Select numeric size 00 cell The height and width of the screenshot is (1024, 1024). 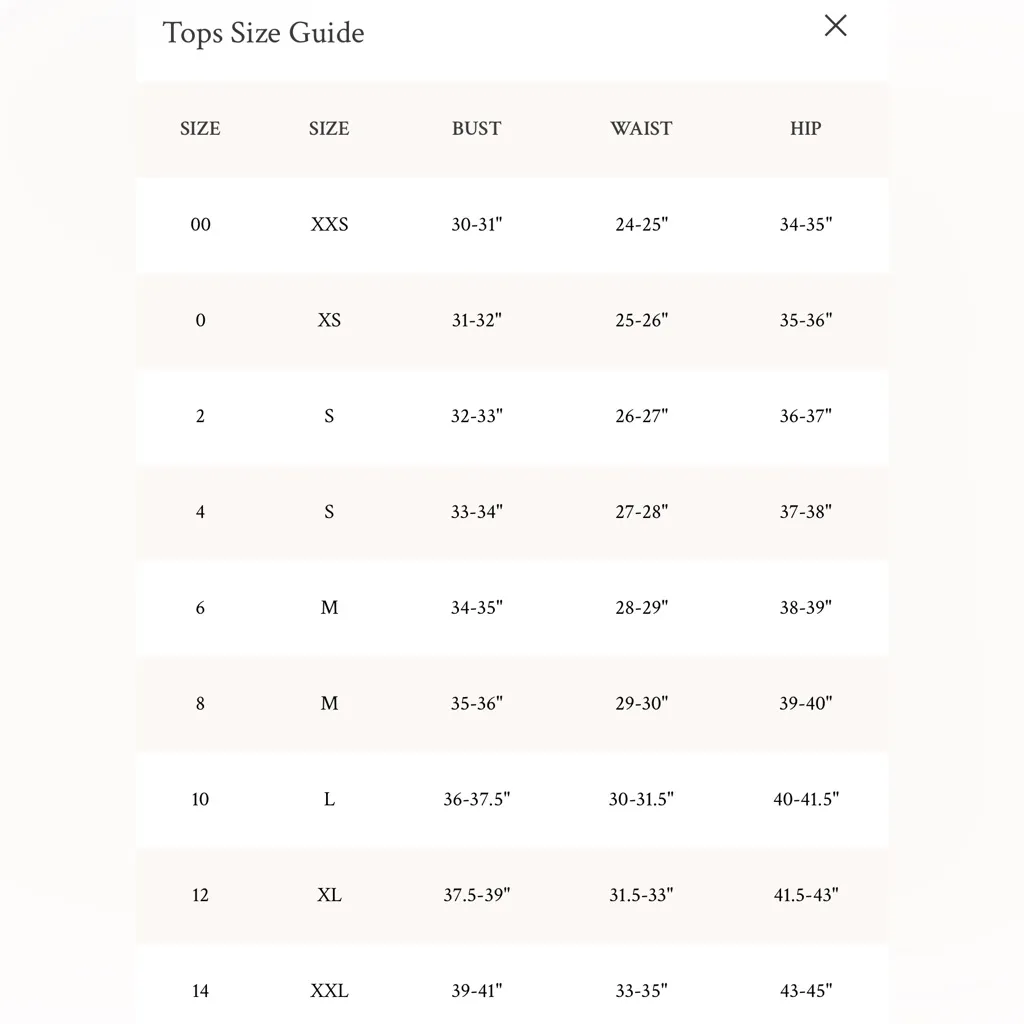click(x=200, y=224)
